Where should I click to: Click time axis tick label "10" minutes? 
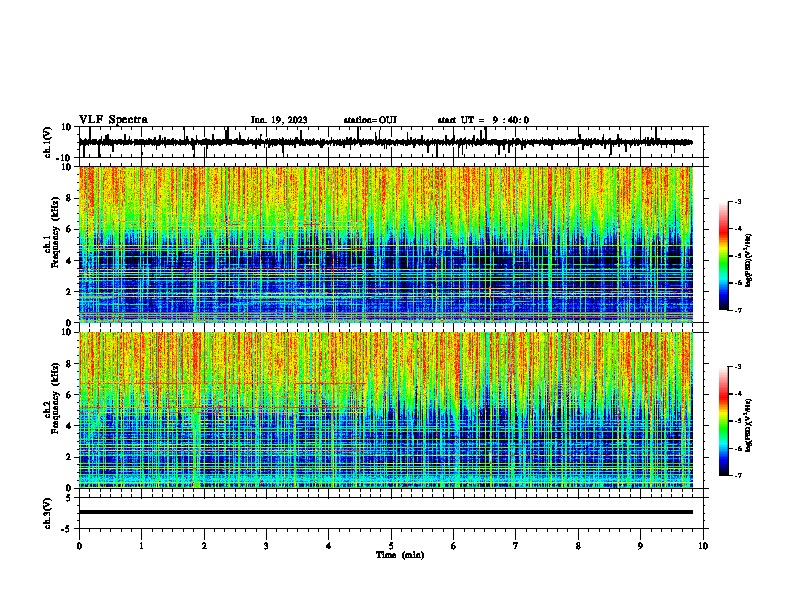[x=703, y=546]
